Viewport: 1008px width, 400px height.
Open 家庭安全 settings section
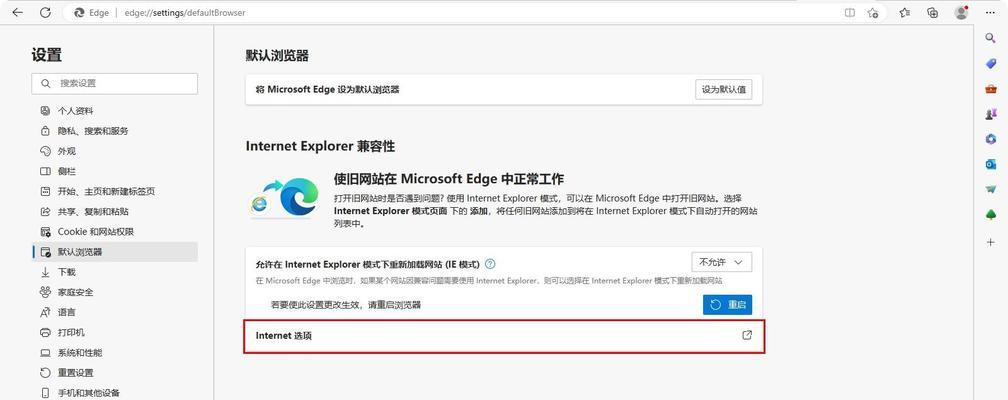pos(115,292)
